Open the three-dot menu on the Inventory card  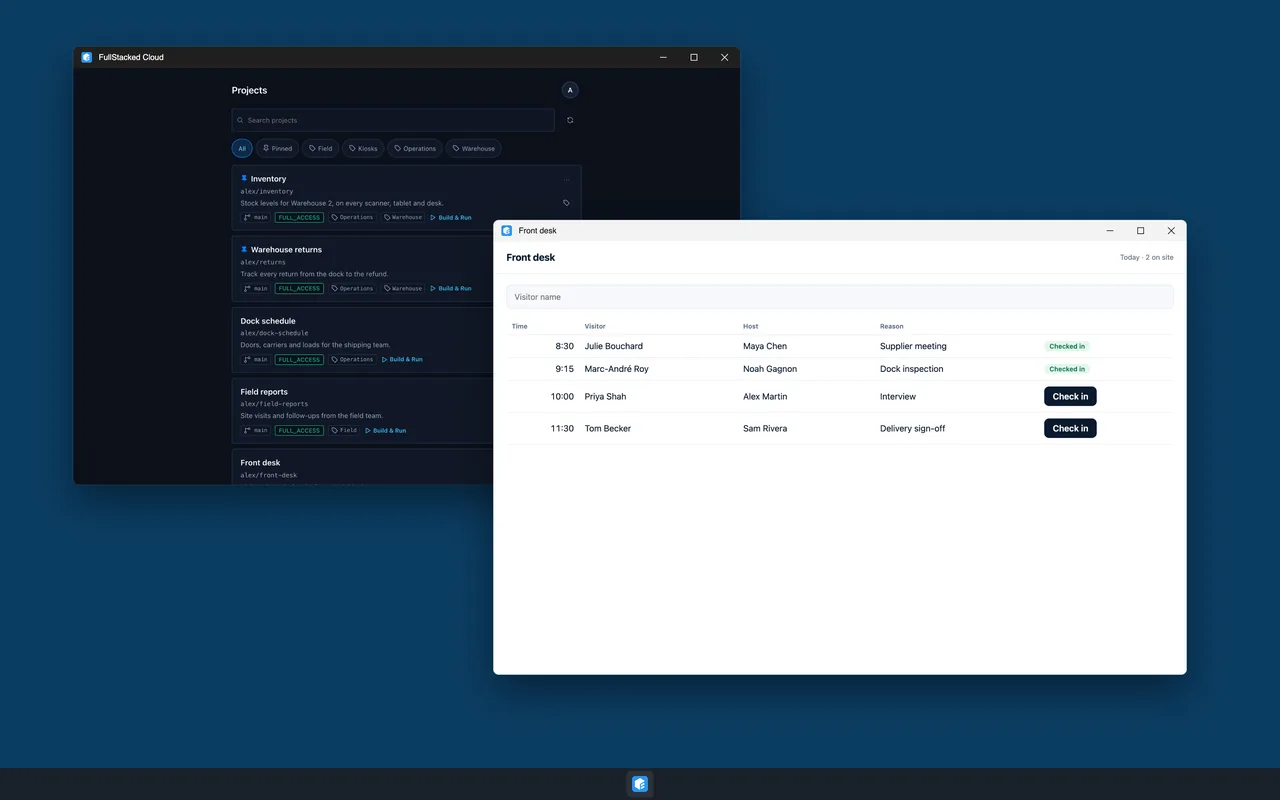coord(566,180)
